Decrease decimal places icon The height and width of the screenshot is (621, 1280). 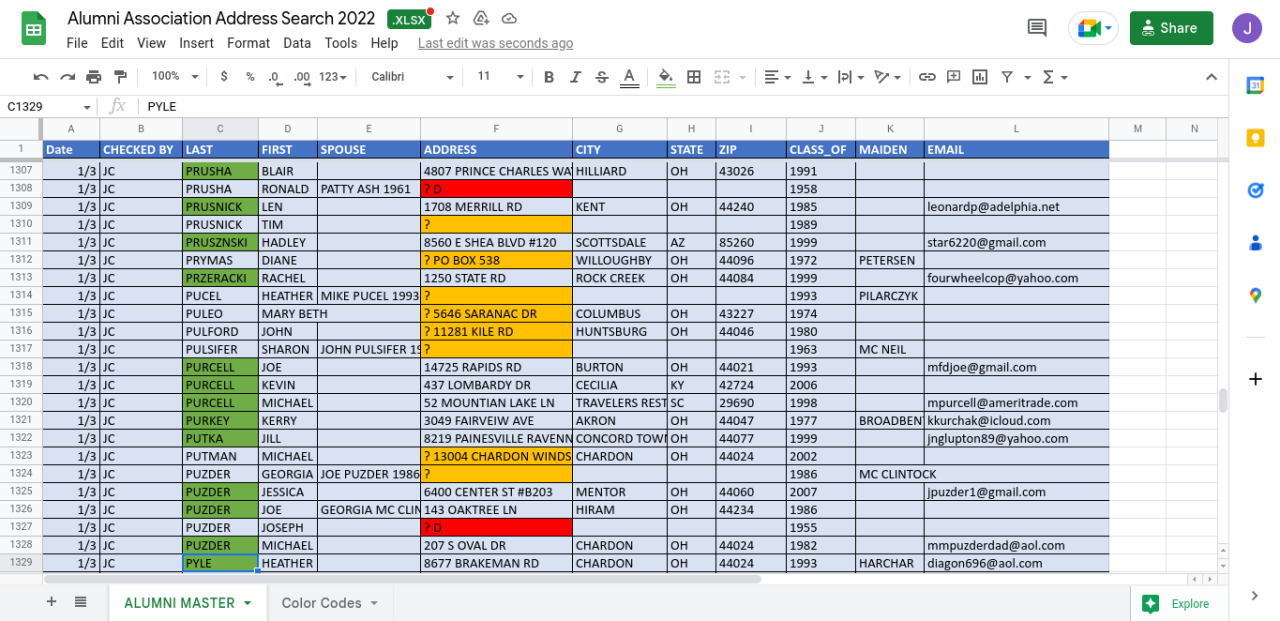(x=274, y=77)
